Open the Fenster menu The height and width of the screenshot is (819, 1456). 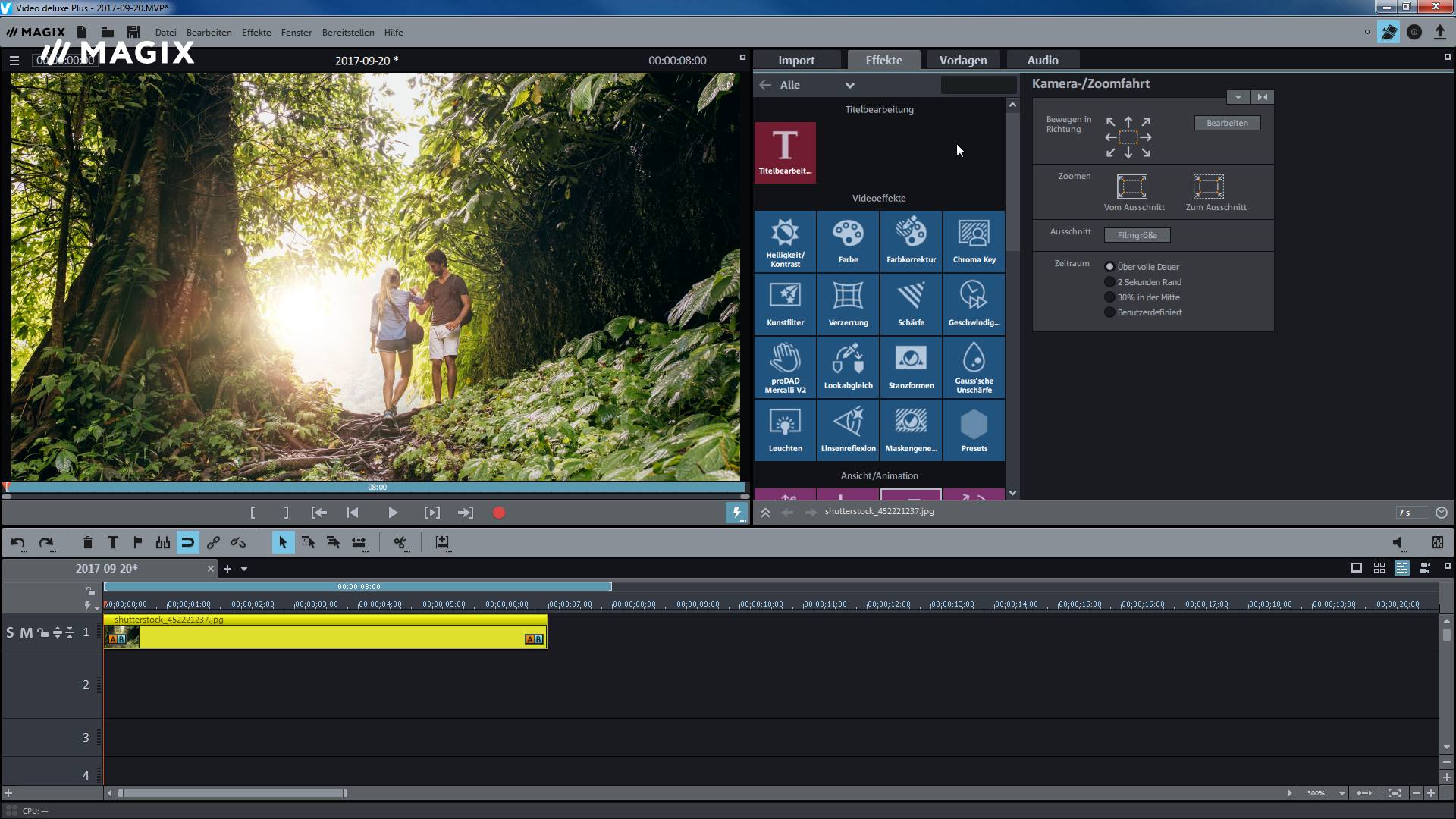[x=296, y=33]
